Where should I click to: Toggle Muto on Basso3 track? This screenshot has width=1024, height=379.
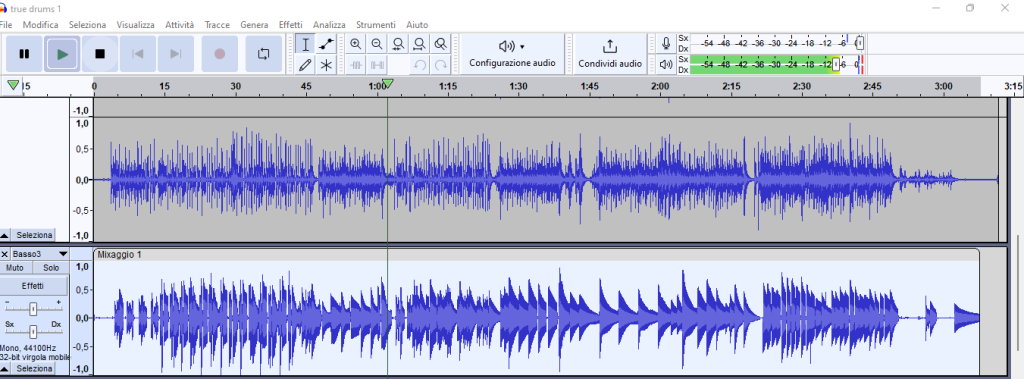pyautogui.click(x=15, y=268)
